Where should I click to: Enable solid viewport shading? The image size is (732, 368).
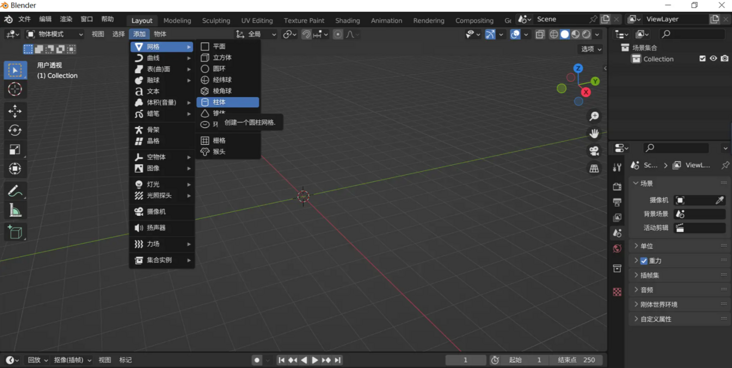click(x=565, y=34)
